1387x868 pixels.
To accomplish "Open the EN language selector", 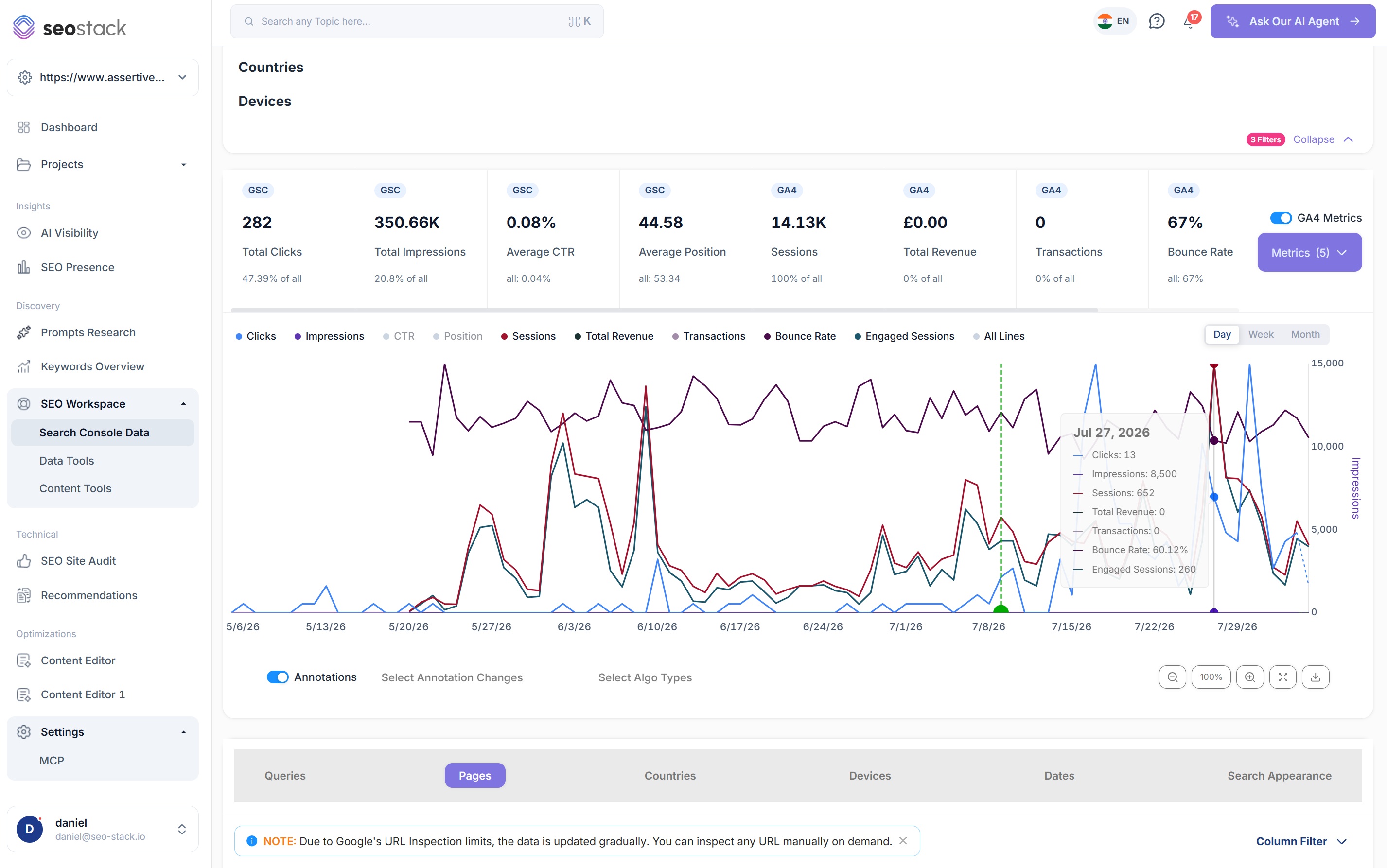I will tap(1114, 21).
